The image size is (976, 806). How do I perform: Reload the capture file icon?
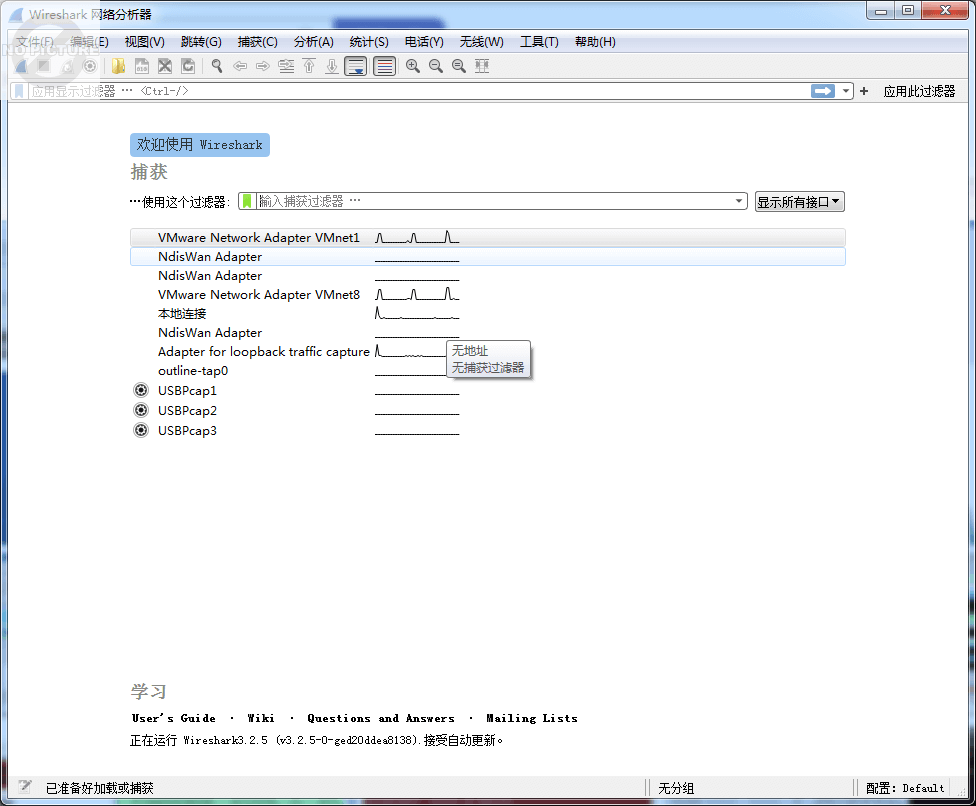coord(188,66)
